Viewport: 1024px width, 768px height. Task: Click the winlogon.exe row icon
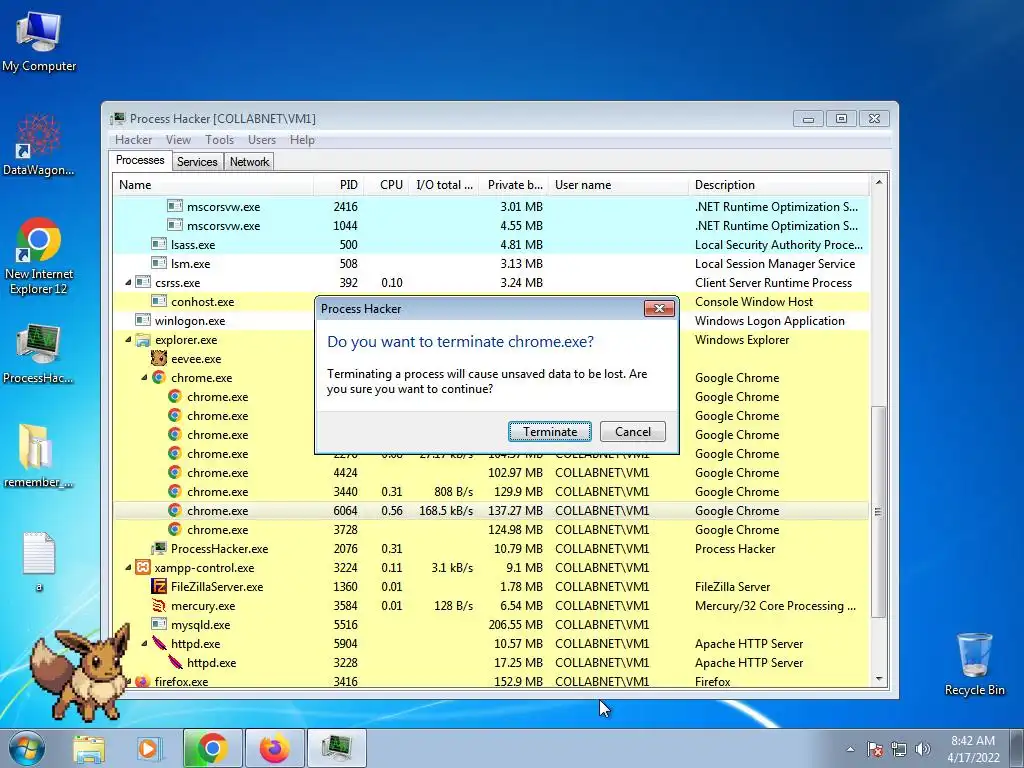(x=143, y=321)
